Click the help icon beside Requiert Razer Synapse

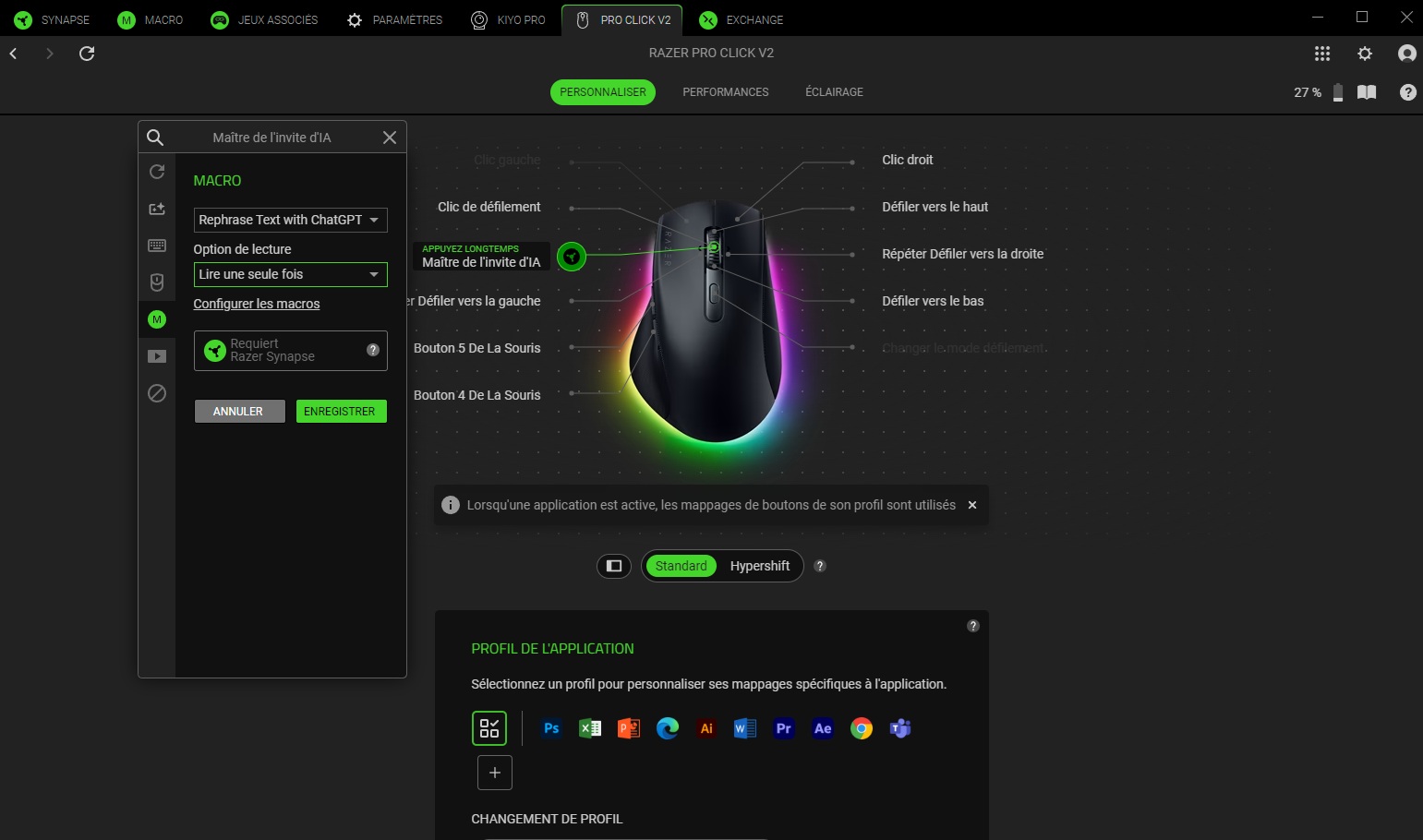click(x=373, y=350)
